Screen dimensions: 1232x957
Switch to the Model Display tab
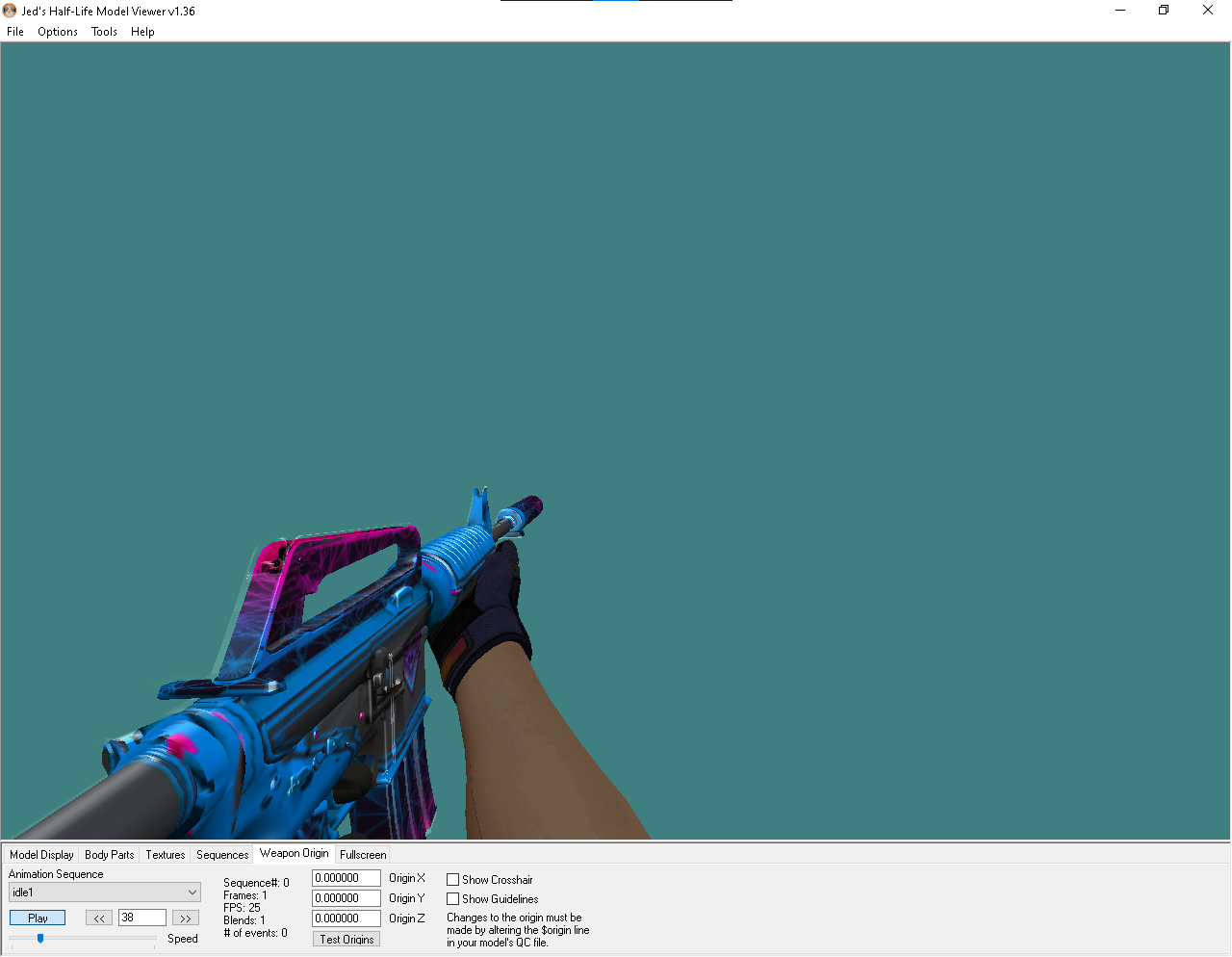(x=41, y=855)
